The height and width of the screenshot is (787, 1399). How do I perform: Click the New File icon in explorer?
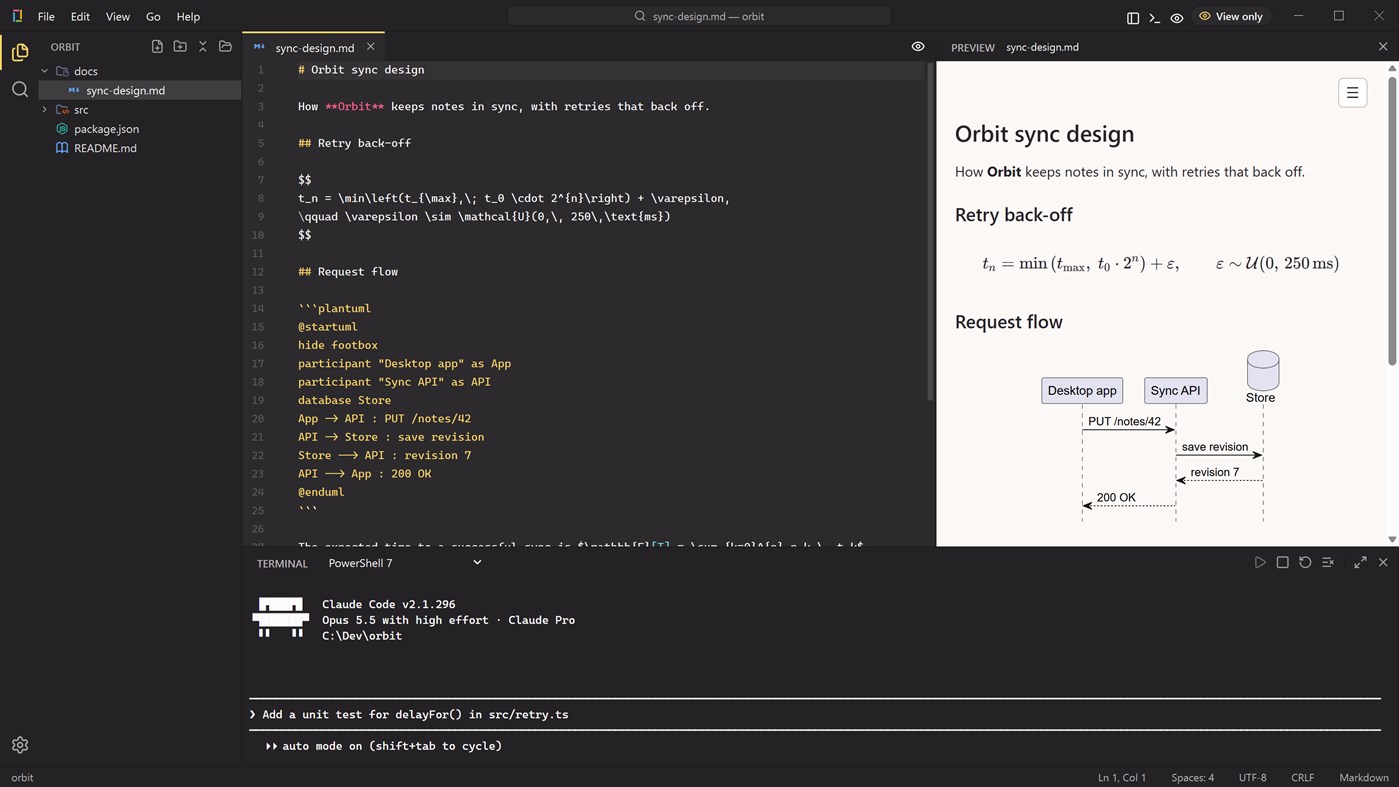pyautogui.click(x=157, y=47)
